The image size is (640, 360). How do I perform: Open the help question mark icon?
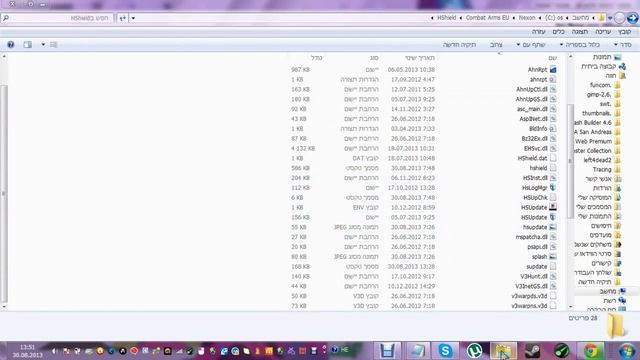(x=11, y=44)
